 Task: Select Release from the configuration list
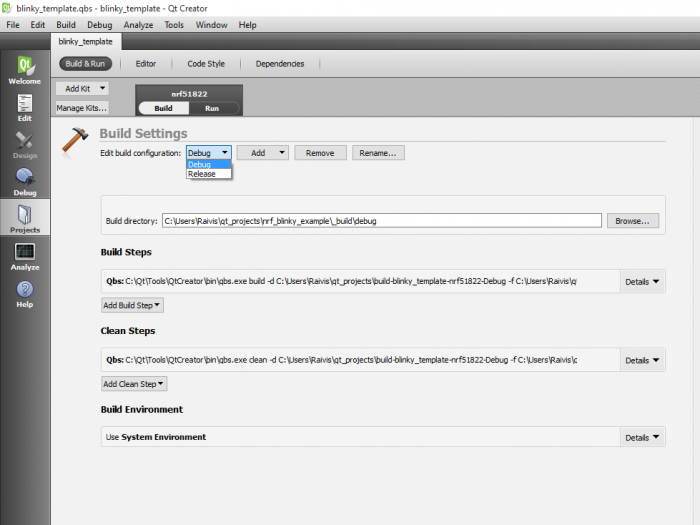click(202, 174)
